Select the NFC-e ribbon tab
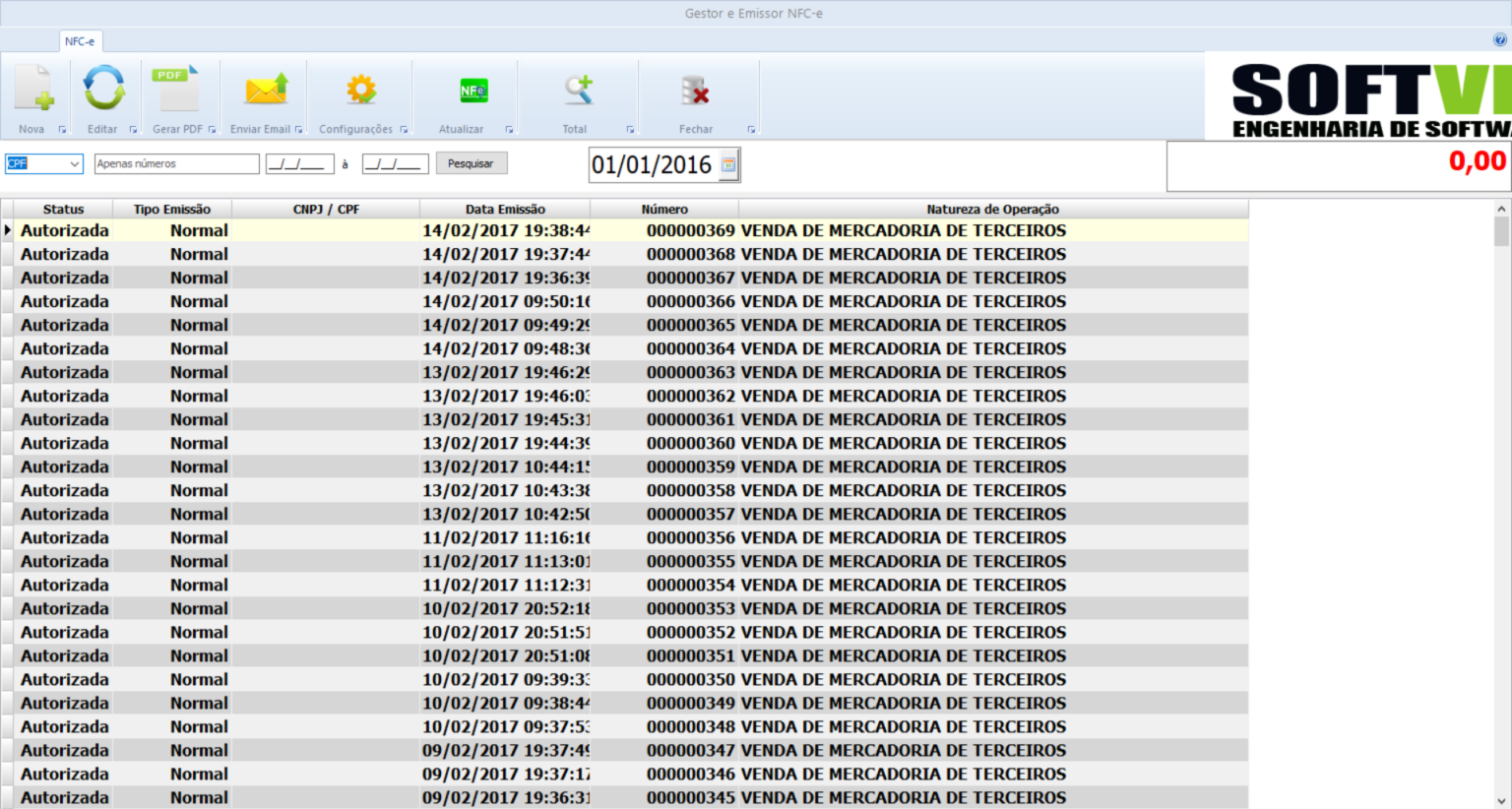 pyautogui.click(x=80, y=41)
